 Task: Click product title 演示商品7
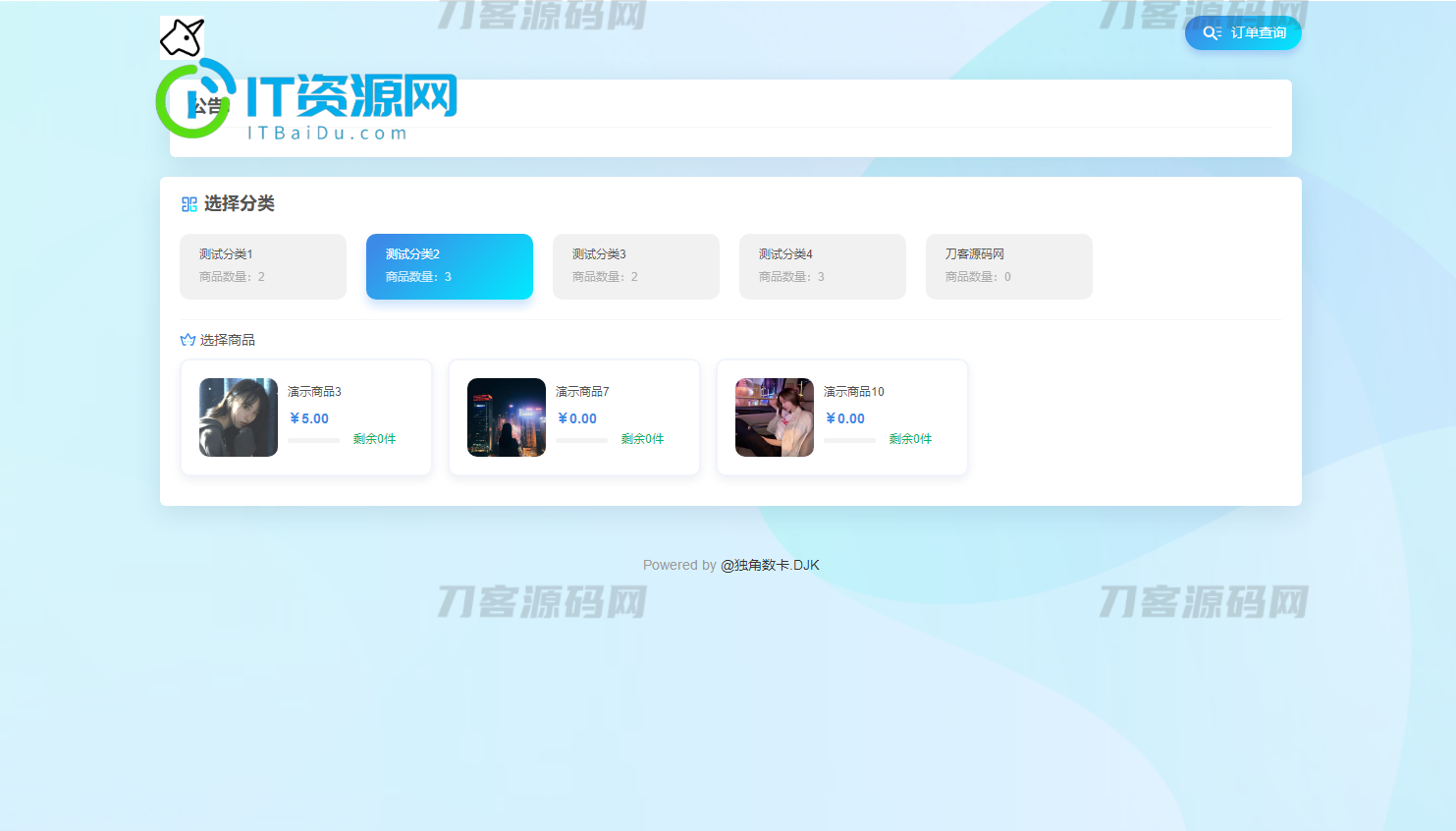582,392
